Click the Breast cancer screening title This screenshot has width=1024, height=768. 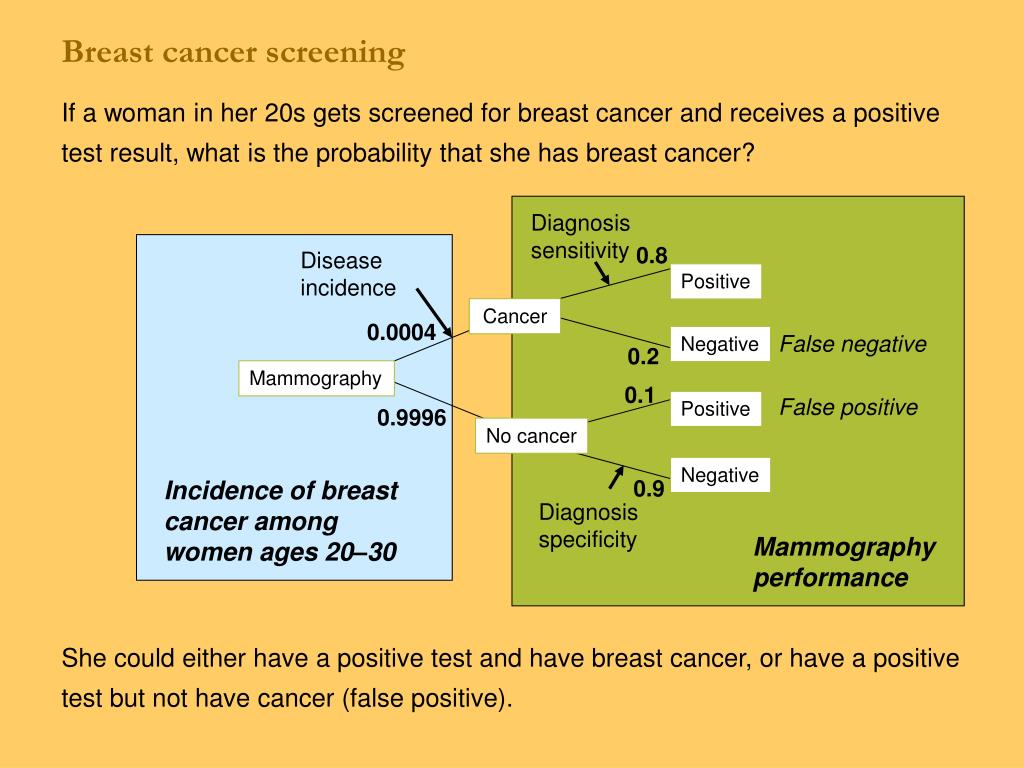pos(234,52)
